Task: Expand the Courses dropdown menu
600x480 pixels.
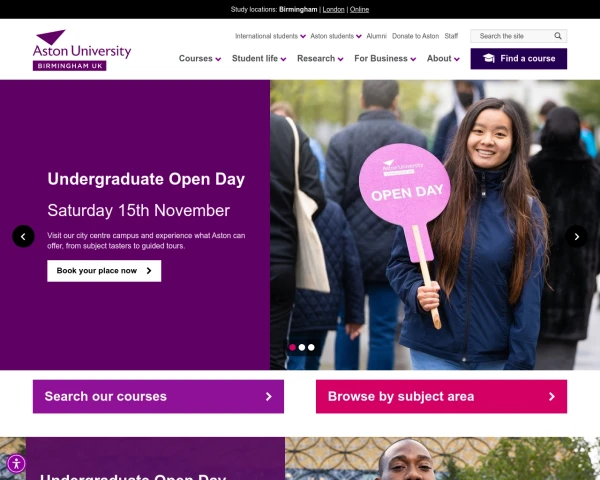Action: pyautogui.click(x=200, y=59)
